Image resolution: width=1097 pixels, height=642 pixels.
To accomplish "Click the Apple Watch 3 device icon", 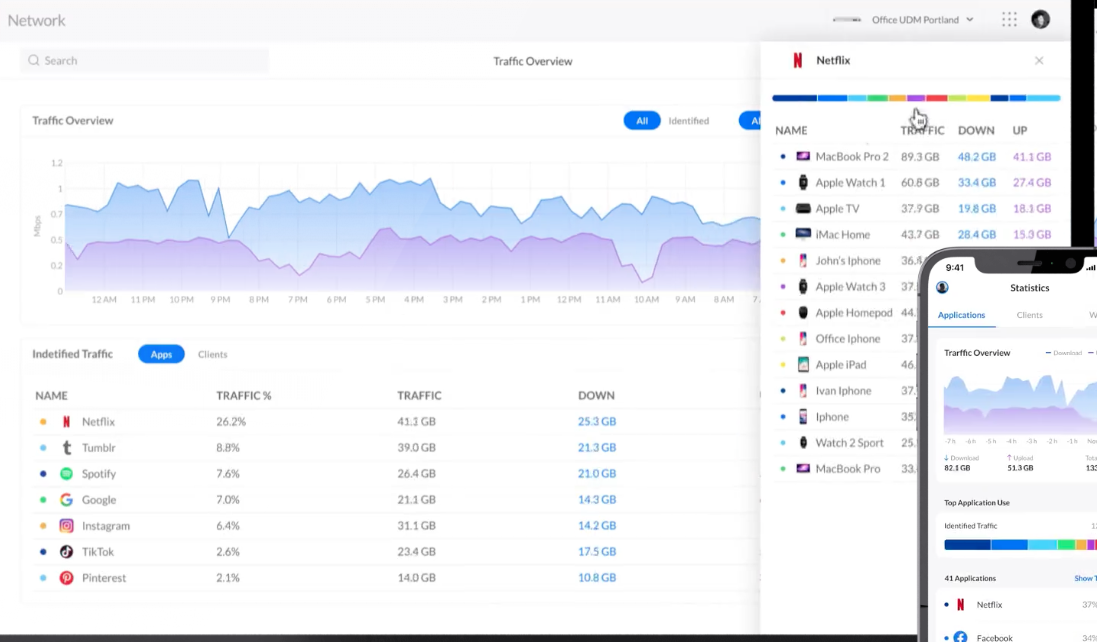I will coord(803,287).
